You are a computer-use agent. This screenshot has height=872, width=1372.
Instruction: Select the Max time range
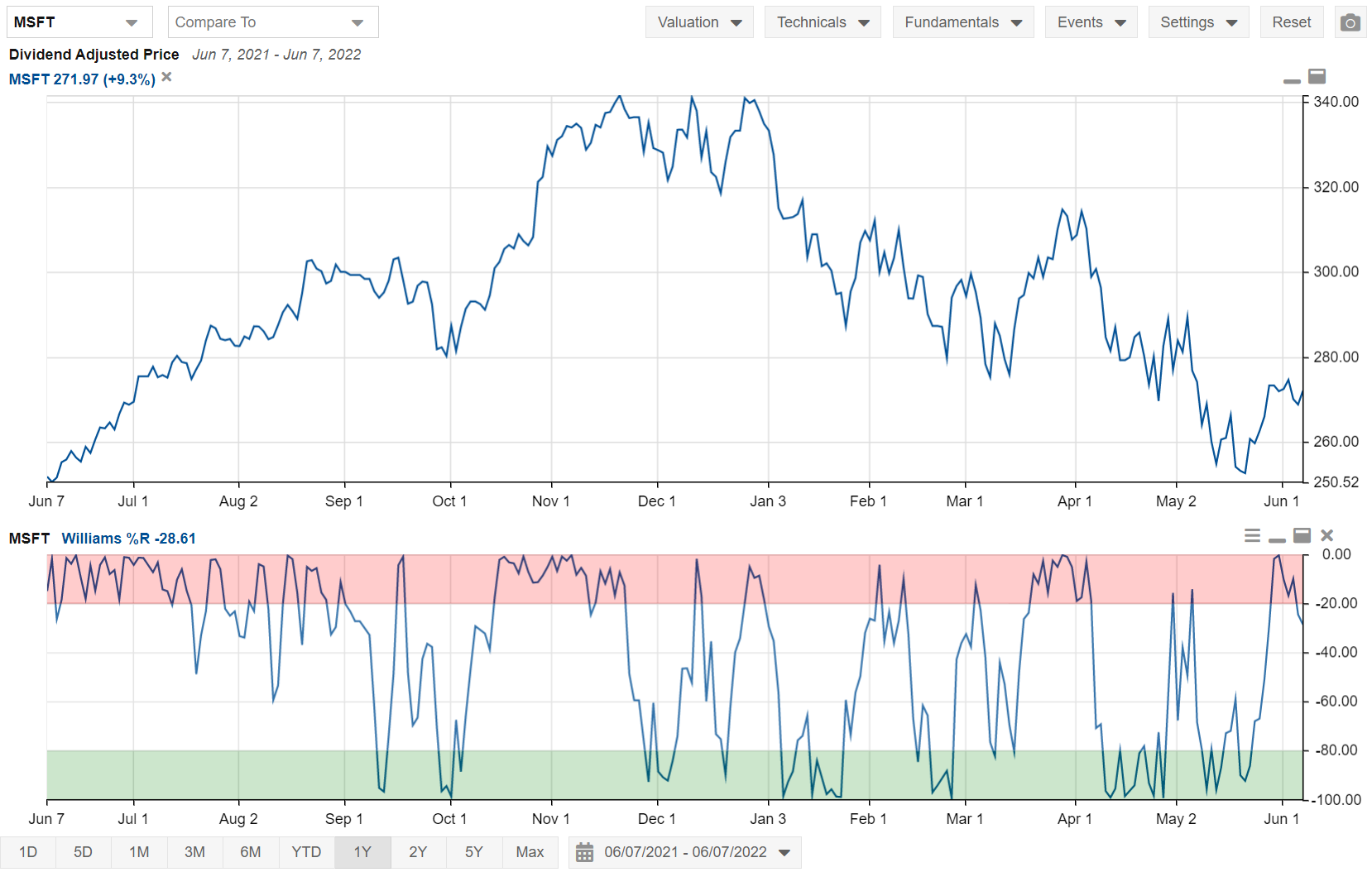coord(530,852)
